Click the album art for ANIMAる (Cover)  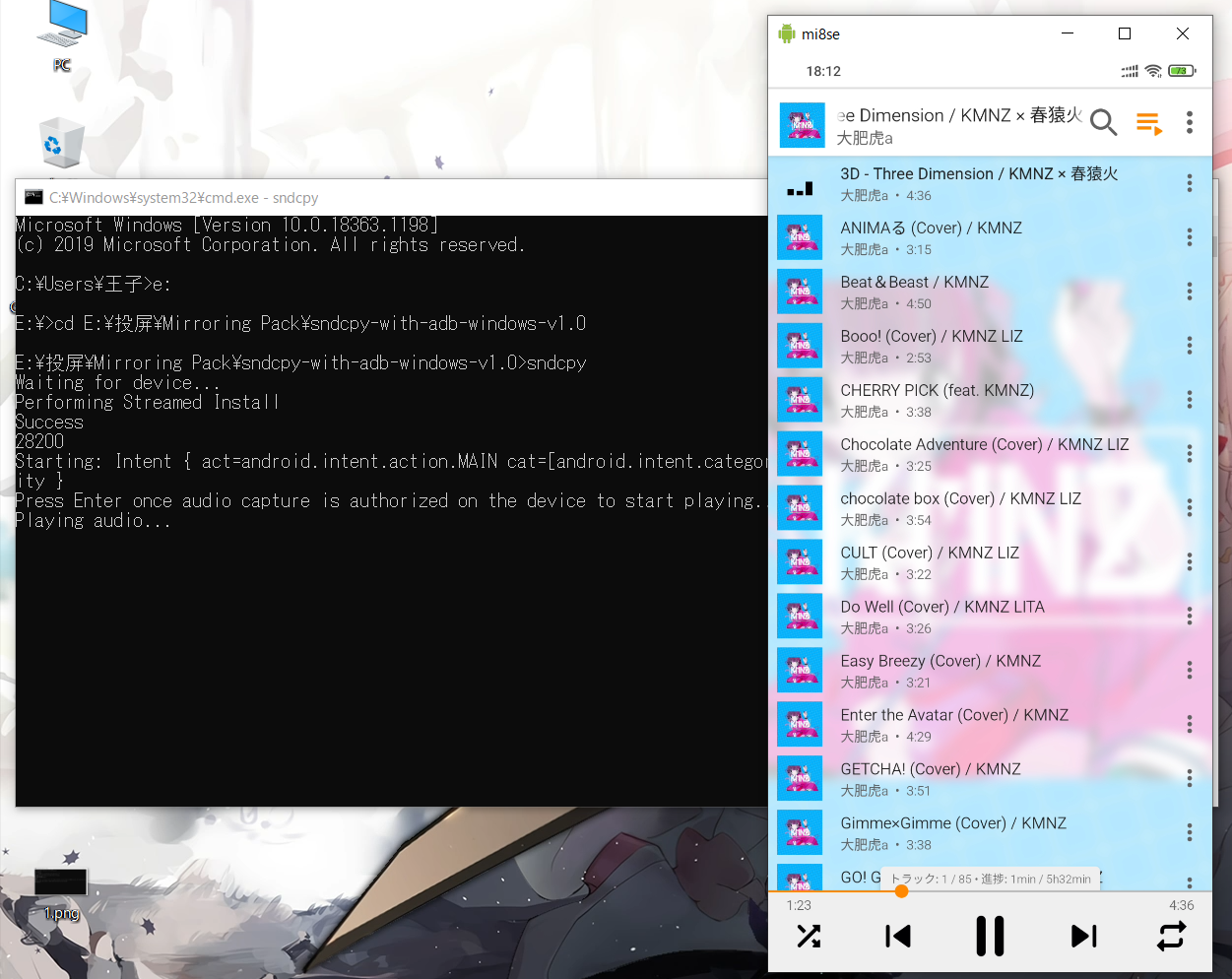(800, 236)
